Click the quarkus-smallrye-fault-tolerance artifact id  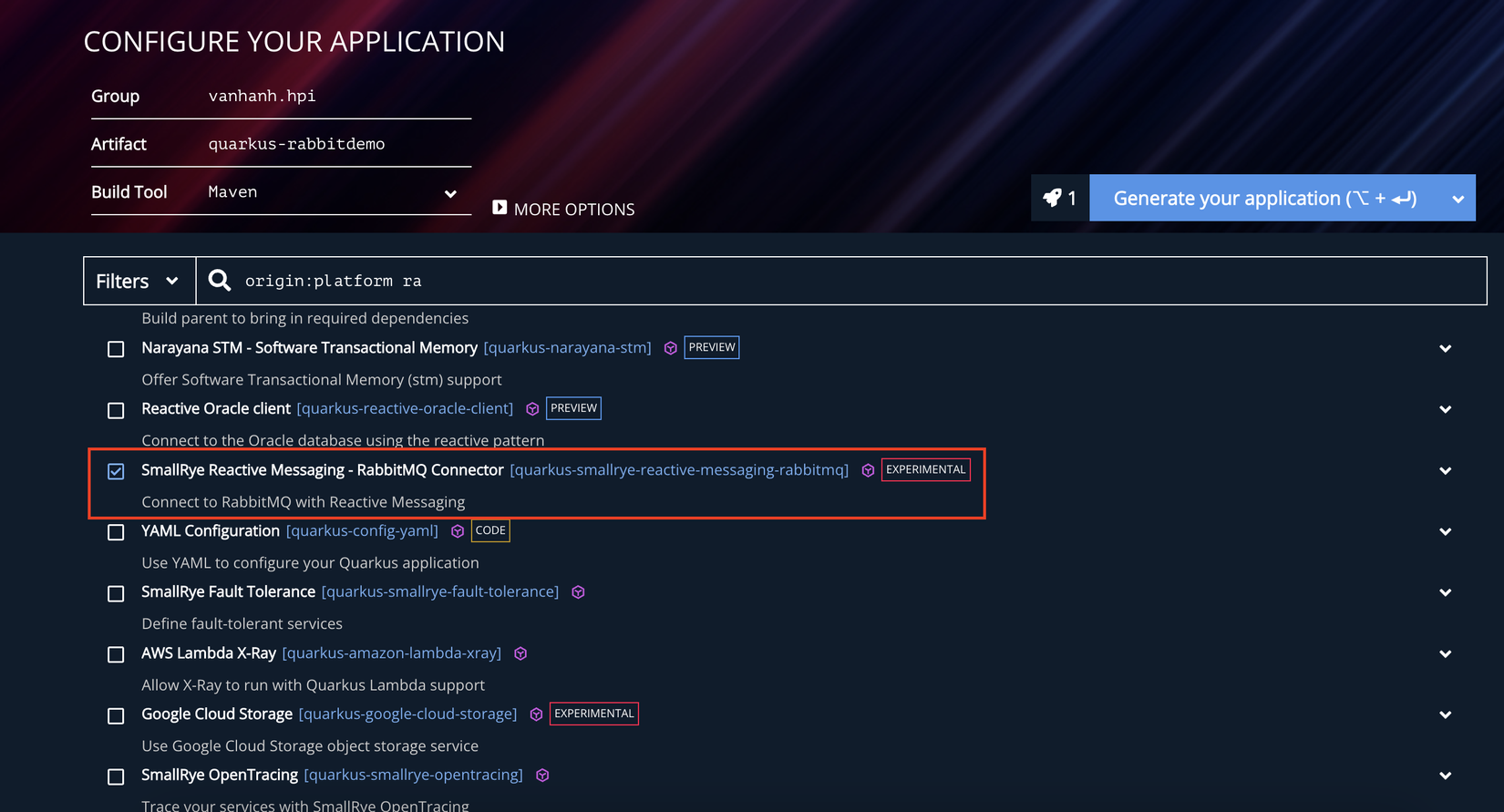point(440,592)
